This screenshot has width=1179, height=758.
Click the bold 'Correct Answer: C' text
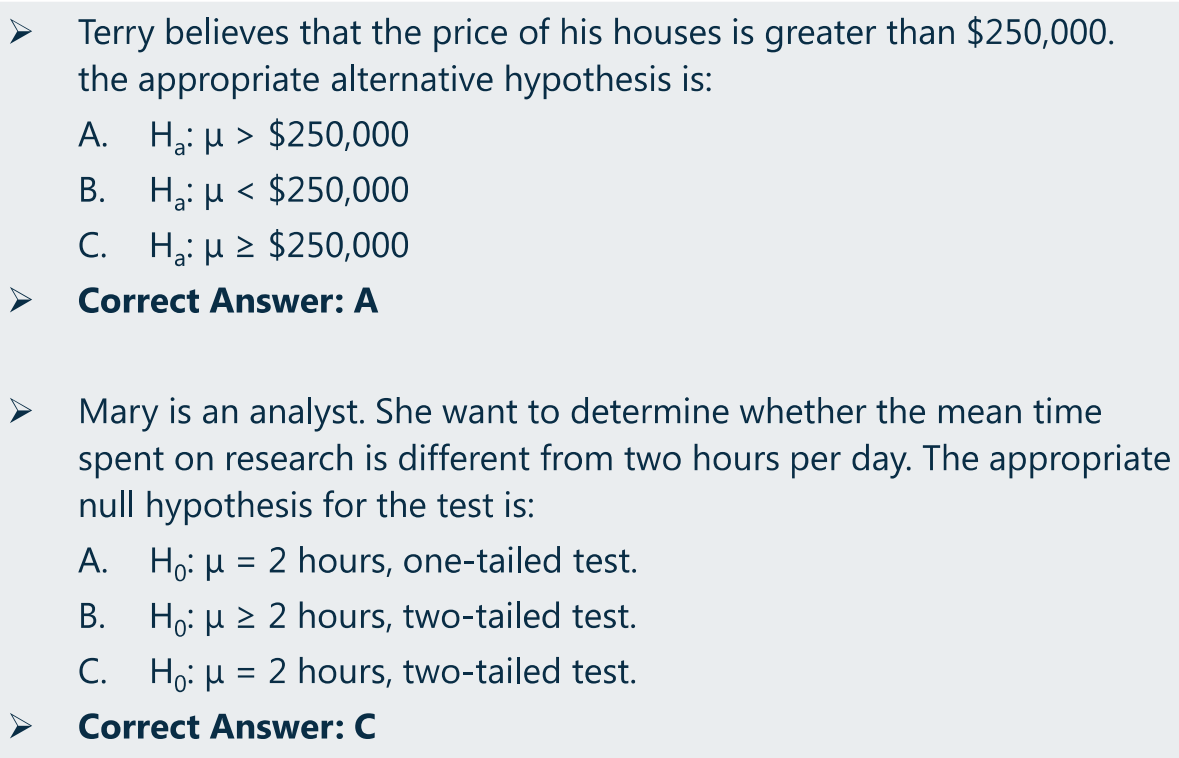[227, 726]
